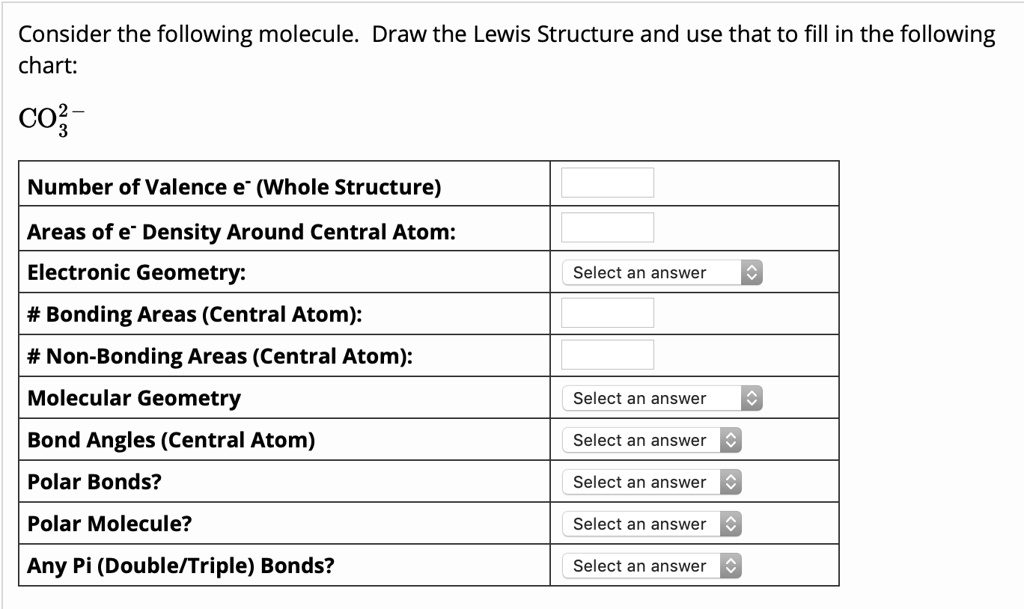Viewport: 1024px width, 609px height.
Task: Click the Polar Bonds stepper chevron icon
Action: click(731, 482)
